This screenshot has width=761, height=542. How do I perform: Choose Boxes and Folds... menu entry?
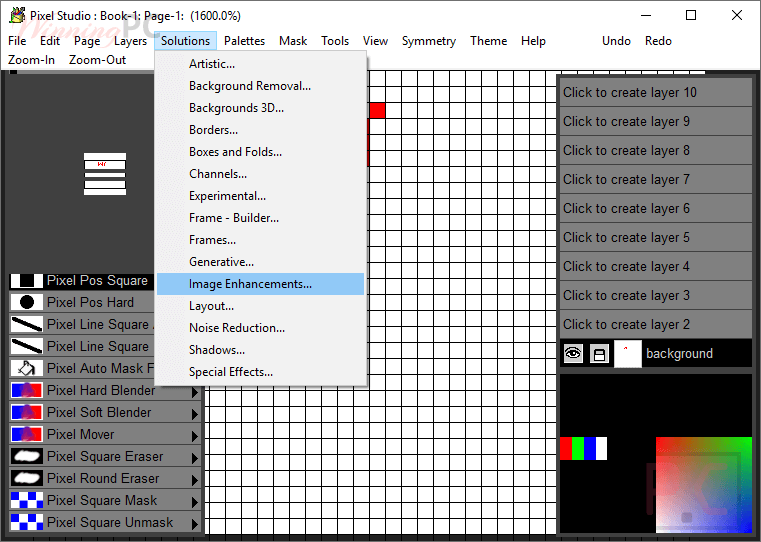(261, 152)
